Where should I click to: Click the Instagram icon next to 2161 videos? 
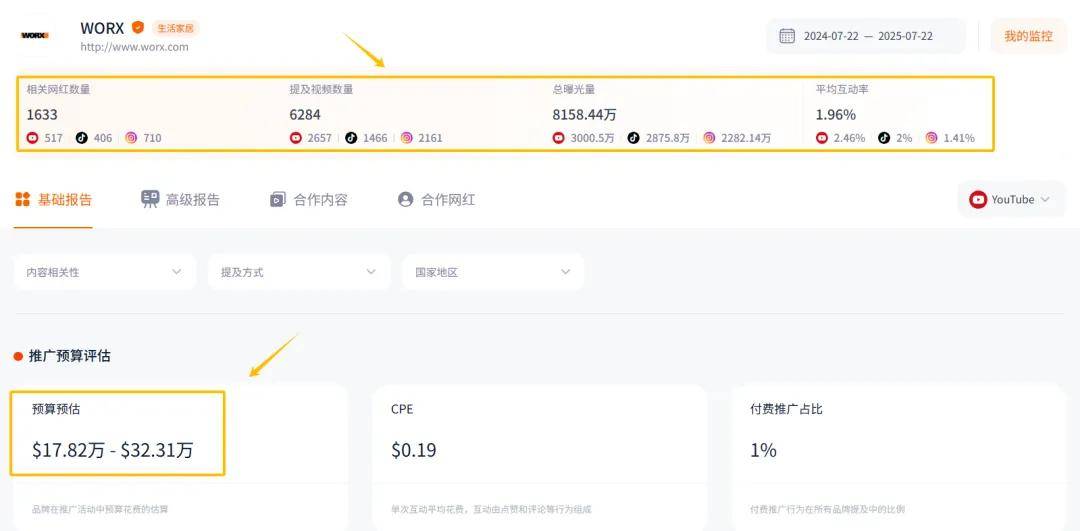point(406,138)
